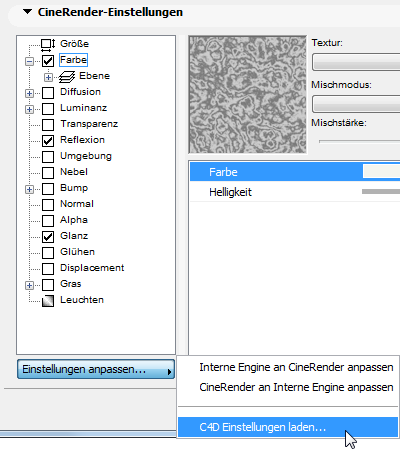This screenshot has width=400, height=451.
Task: Click the Leuchten gradient icon
Action: (48, 301)
